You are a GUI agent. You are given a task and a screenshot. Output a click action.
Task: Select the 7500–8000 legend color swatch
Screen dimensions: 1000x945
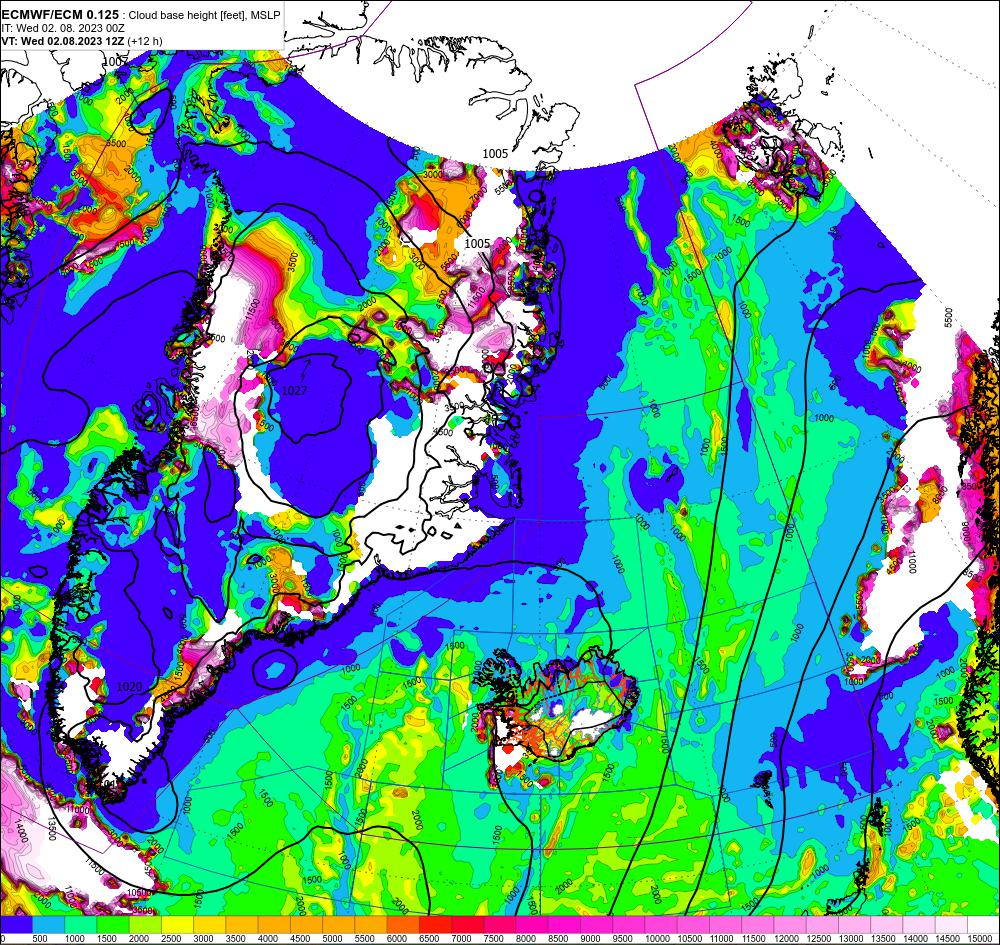coord(500,925)
